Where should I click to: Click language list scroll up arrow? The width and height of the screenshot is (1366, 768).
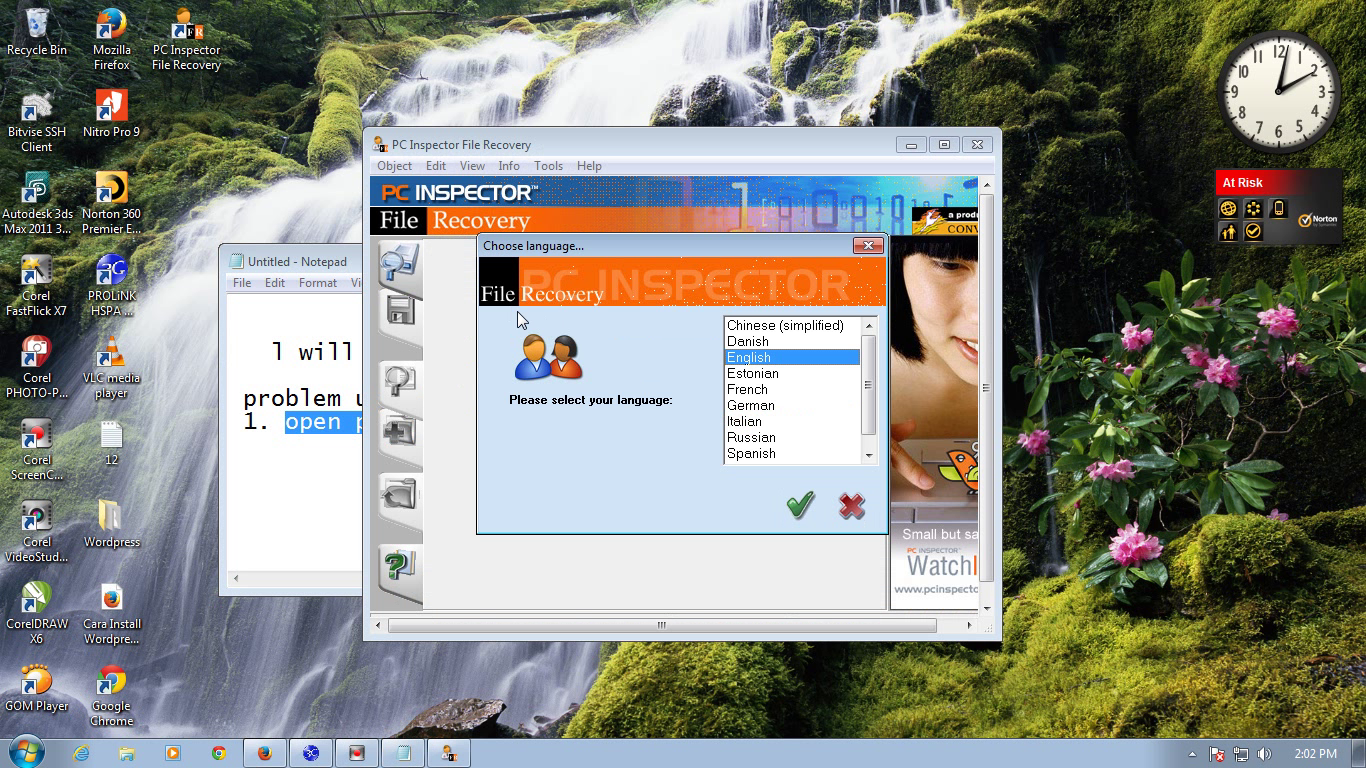868,326
